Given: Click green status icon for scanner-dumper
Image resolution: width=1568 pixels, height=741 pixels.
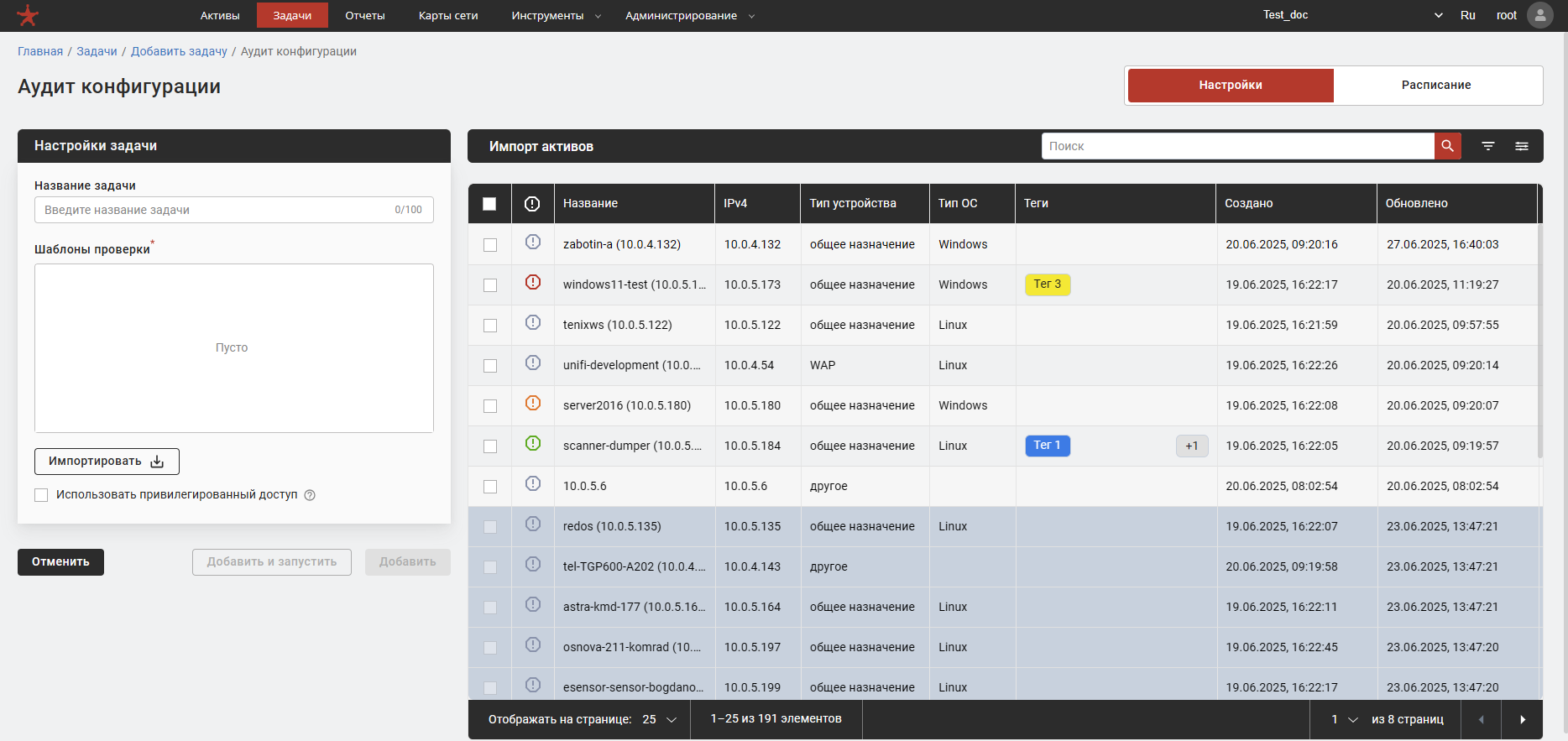Looking at the screenshot, I should coord(532,444).
